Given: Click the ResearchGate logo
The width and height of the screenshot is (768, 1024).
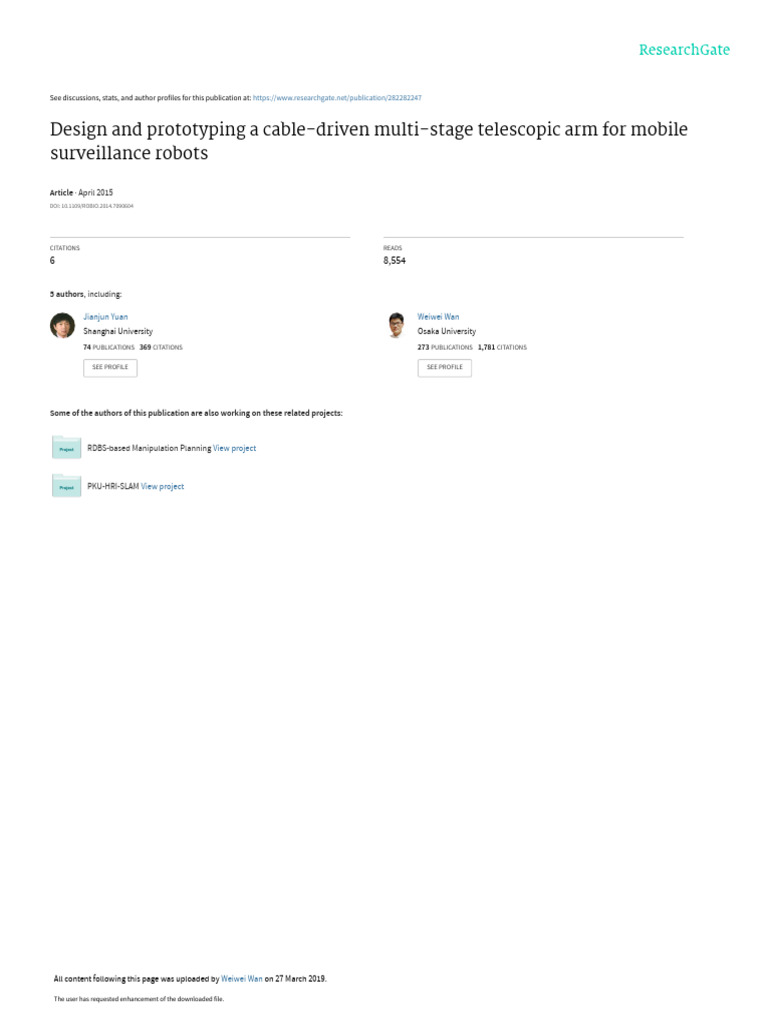Looking at the screenshot, I should click(684, 50).
